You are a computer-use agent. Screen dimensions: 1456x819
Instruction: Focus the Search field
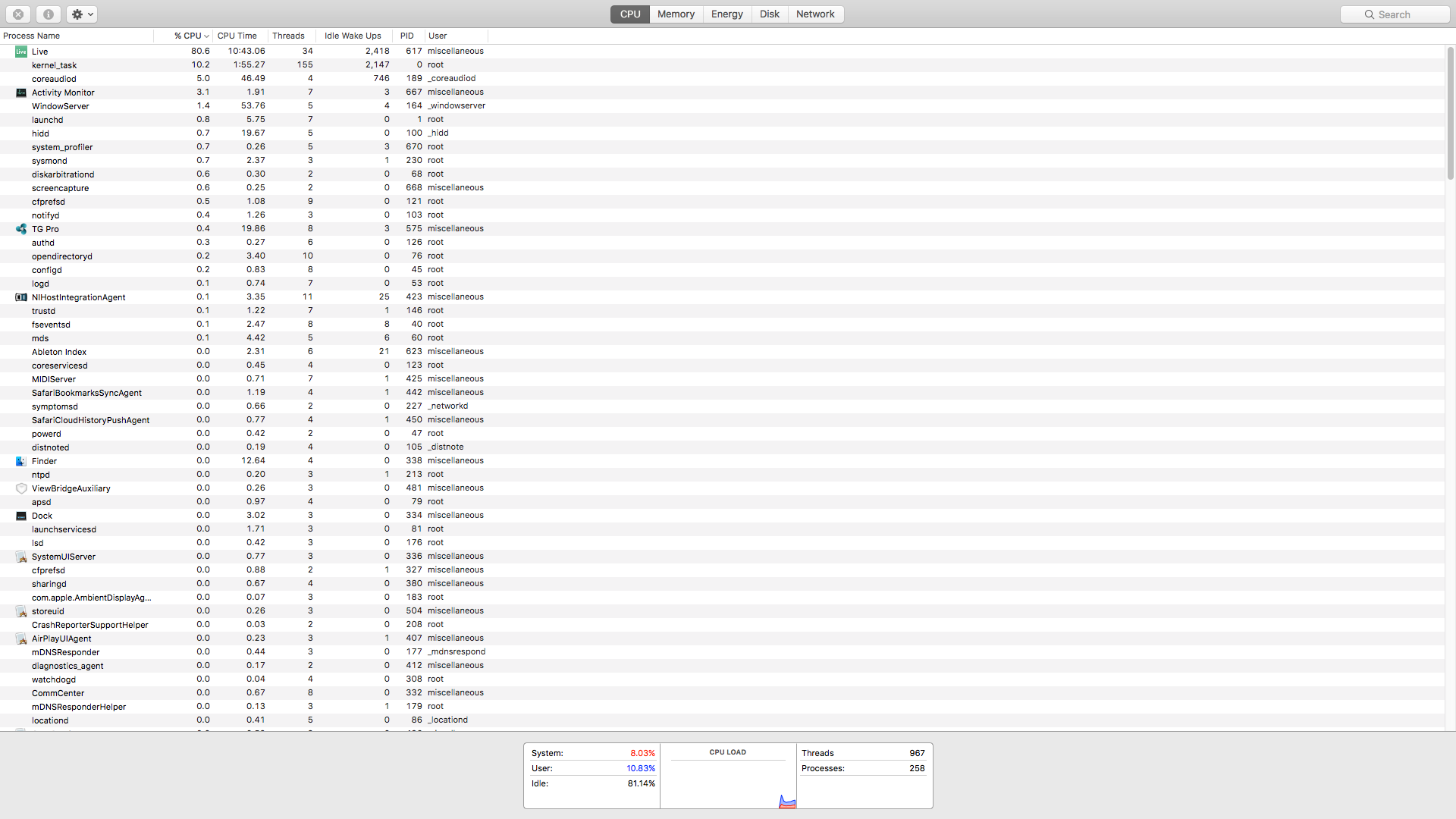(1395, 14)
